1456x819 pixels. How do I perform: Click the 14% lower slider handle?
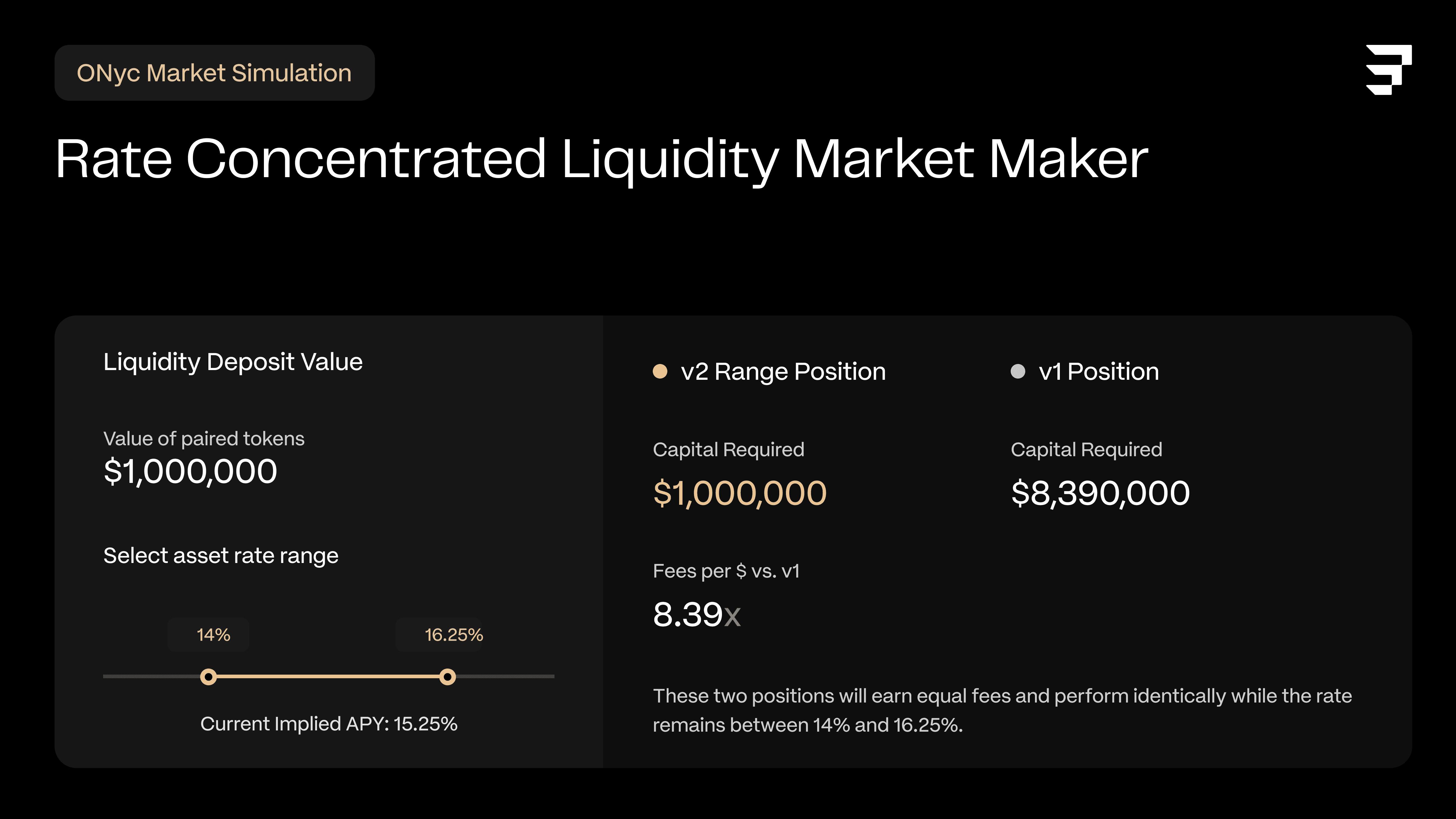[x=209, y=676]
